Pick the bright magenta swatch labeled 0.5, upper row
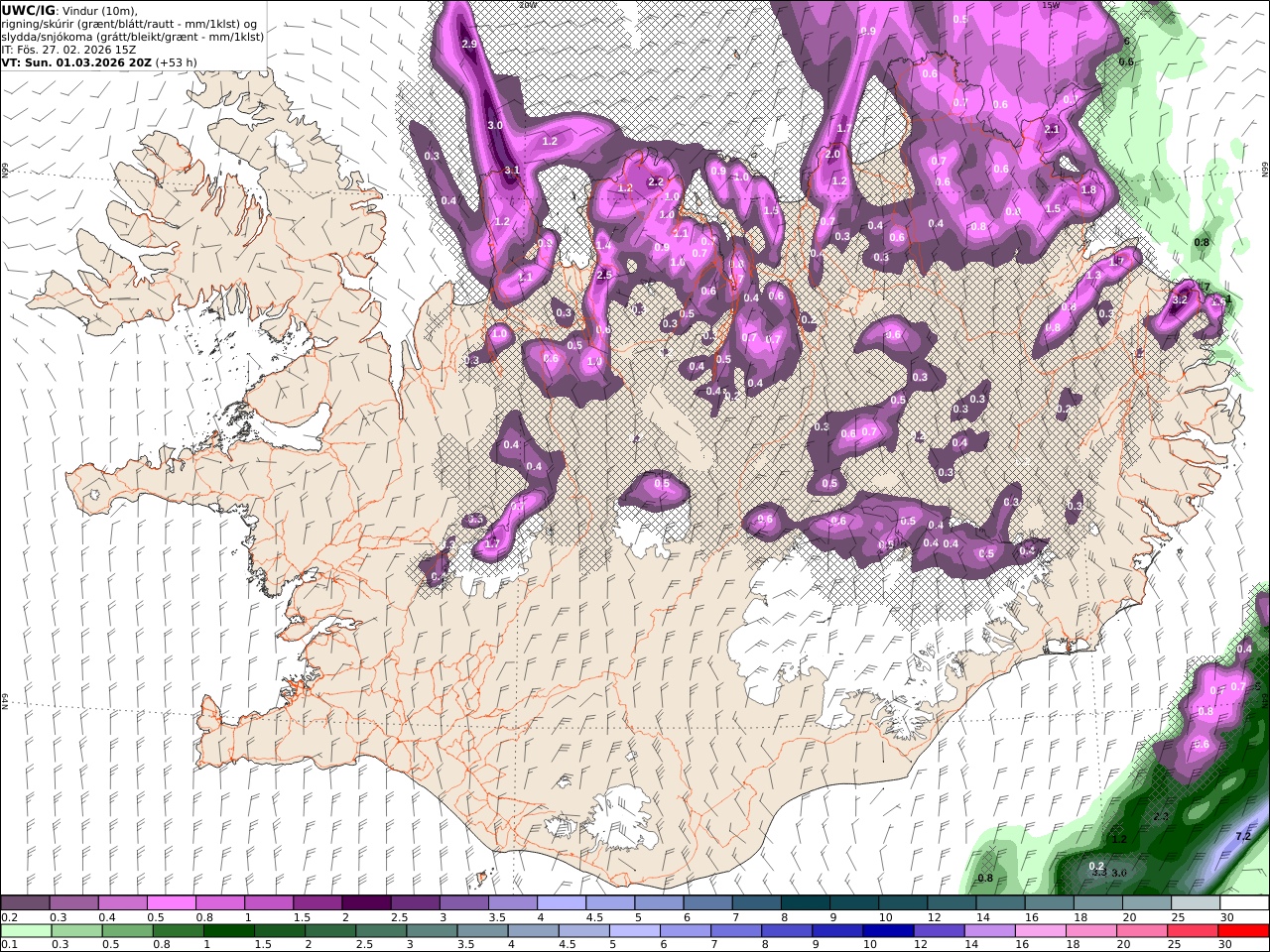This screenshot has width=1270, height=952. point(171,903)
